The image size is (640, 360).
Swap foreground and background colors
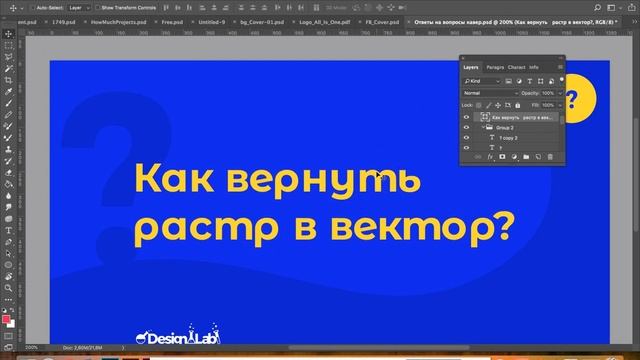tap(12, 310)
